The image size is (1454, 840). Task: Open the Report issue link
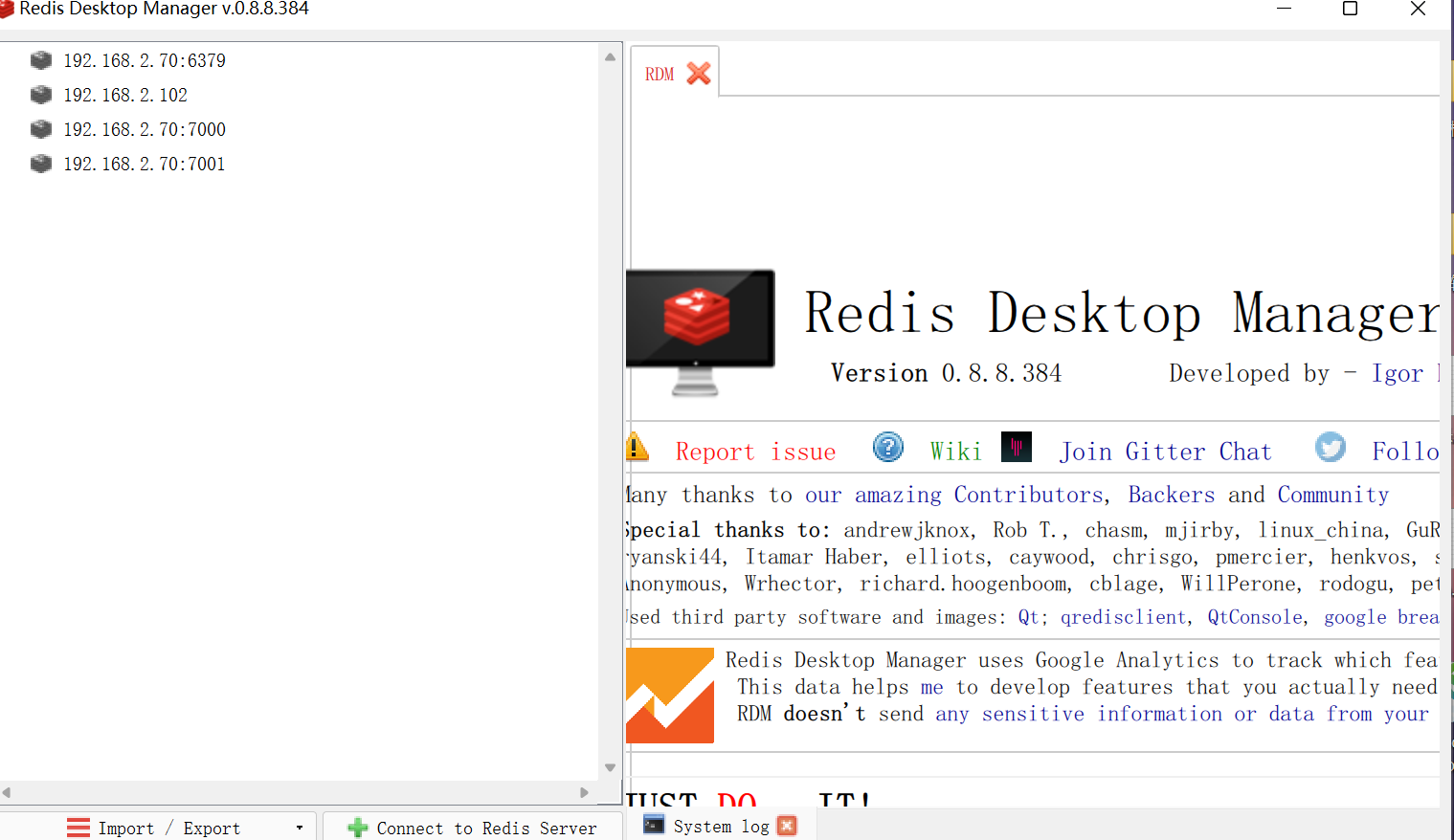click(x=755, y=450)
